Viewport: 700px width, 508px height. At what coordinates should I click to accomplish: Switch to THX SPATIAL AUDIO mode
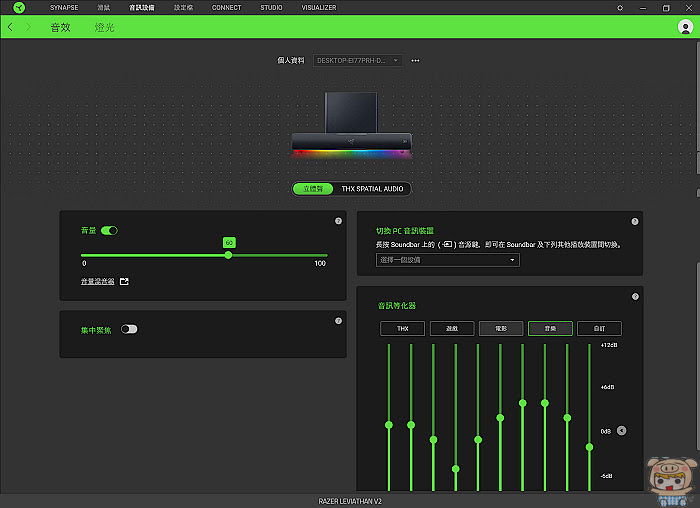[x=372, y=189]
